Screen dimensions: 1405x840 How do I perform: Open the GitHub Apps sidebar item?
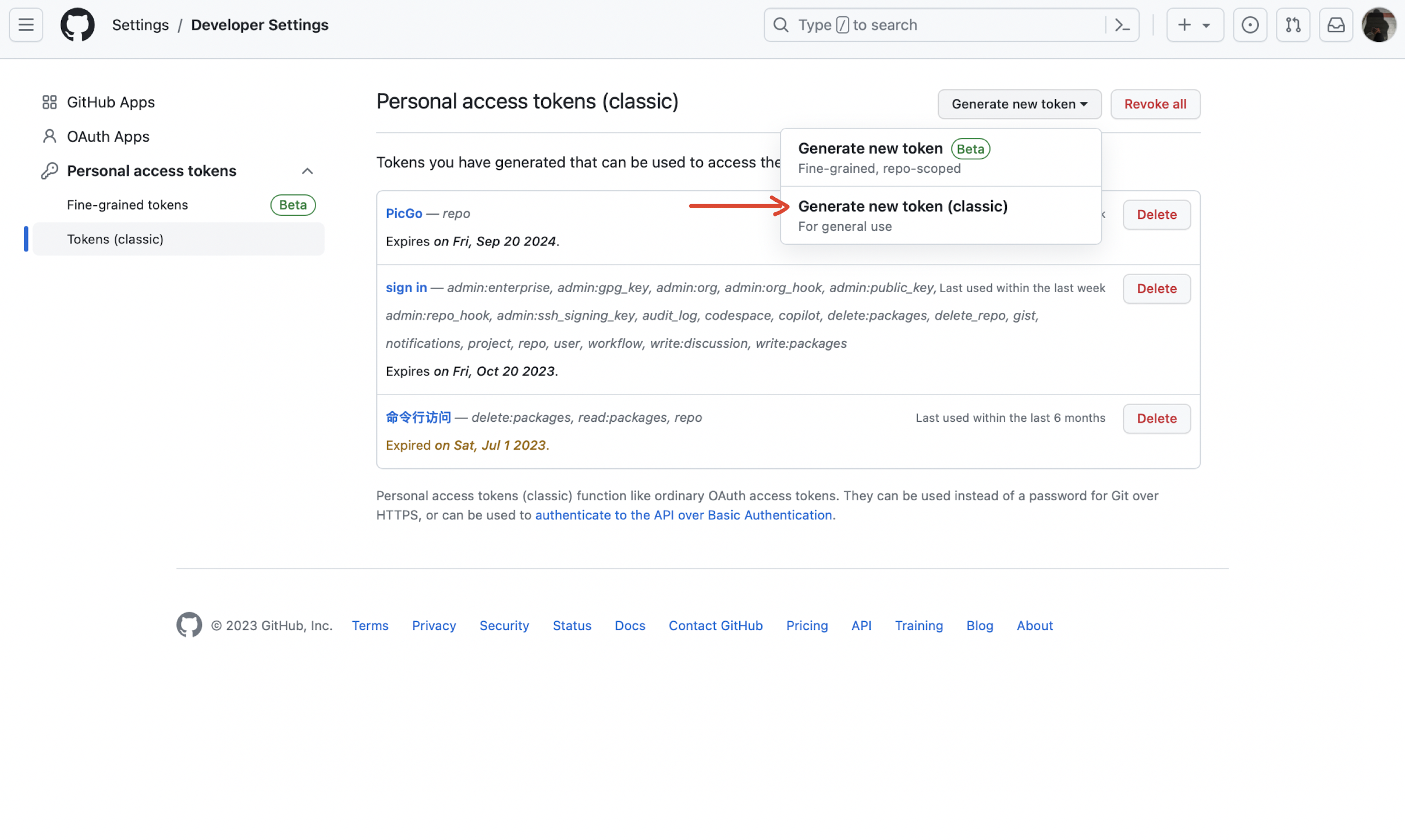[111, 102]
